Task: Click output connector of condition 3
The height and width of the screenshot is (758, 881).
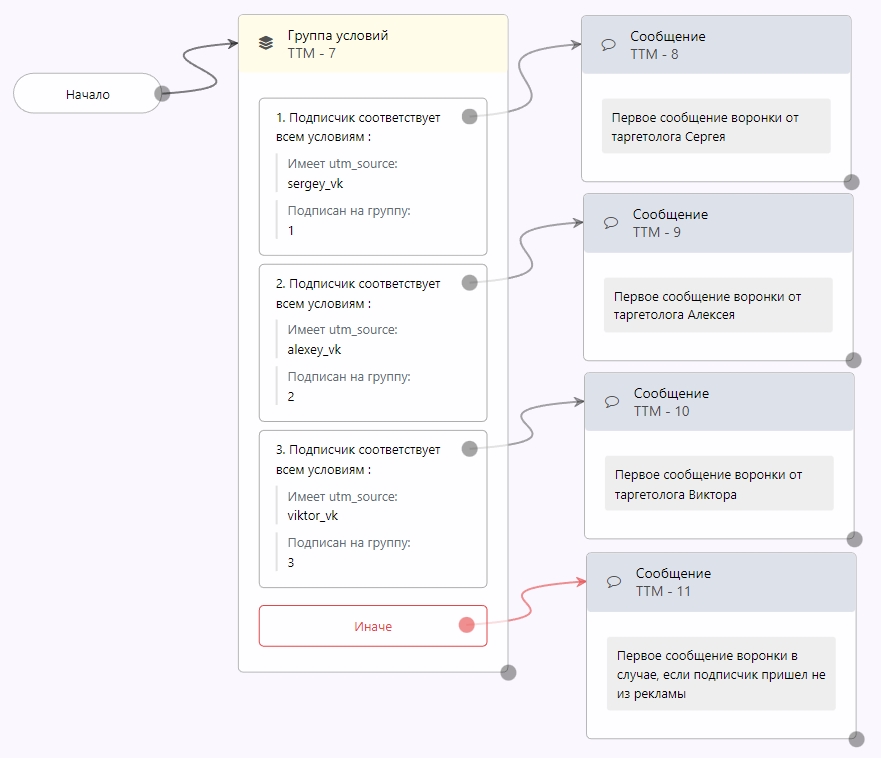Action: click(469, 449)
